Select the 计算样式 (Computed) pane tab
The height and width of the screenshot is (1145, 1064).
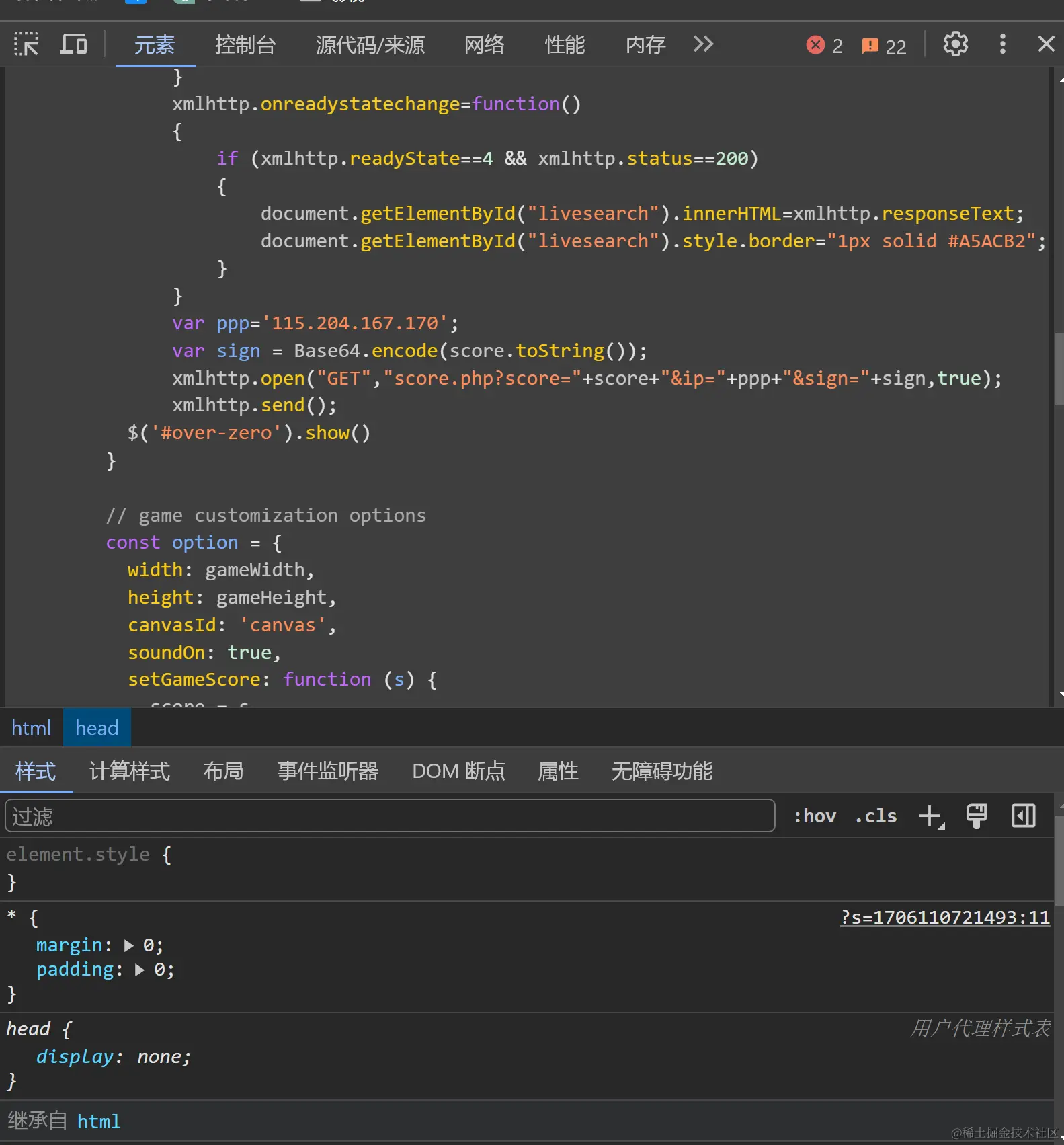[130, 771]
